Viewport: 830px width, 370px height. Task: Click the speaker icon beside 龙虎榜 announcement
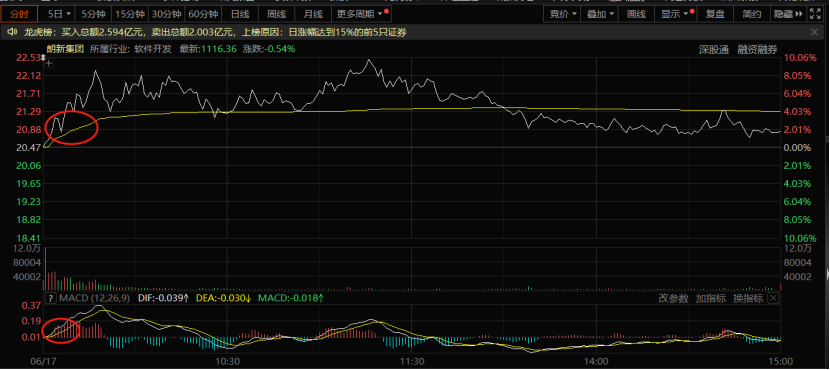(x=13, y=33)
